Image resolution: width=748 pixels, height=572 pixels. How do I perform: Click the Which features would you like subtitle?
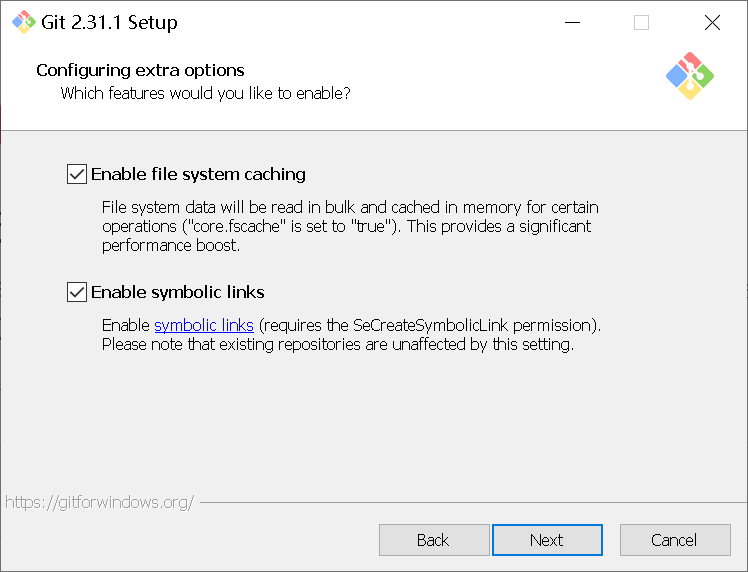click(x=206, y=94)
